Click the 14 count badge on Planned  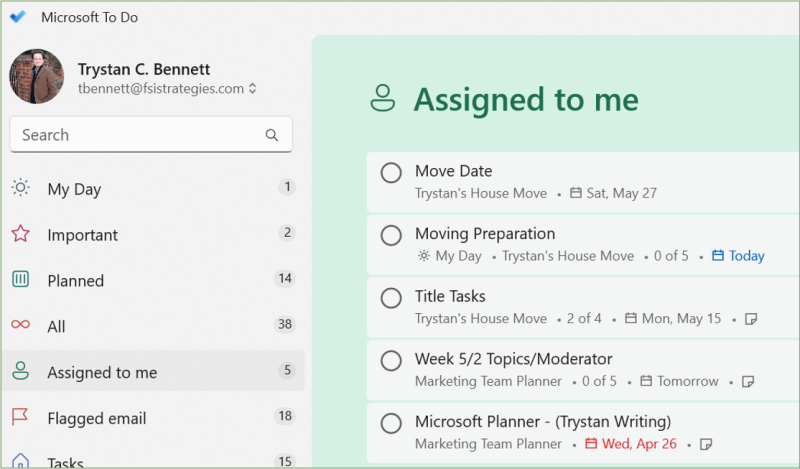285,279
